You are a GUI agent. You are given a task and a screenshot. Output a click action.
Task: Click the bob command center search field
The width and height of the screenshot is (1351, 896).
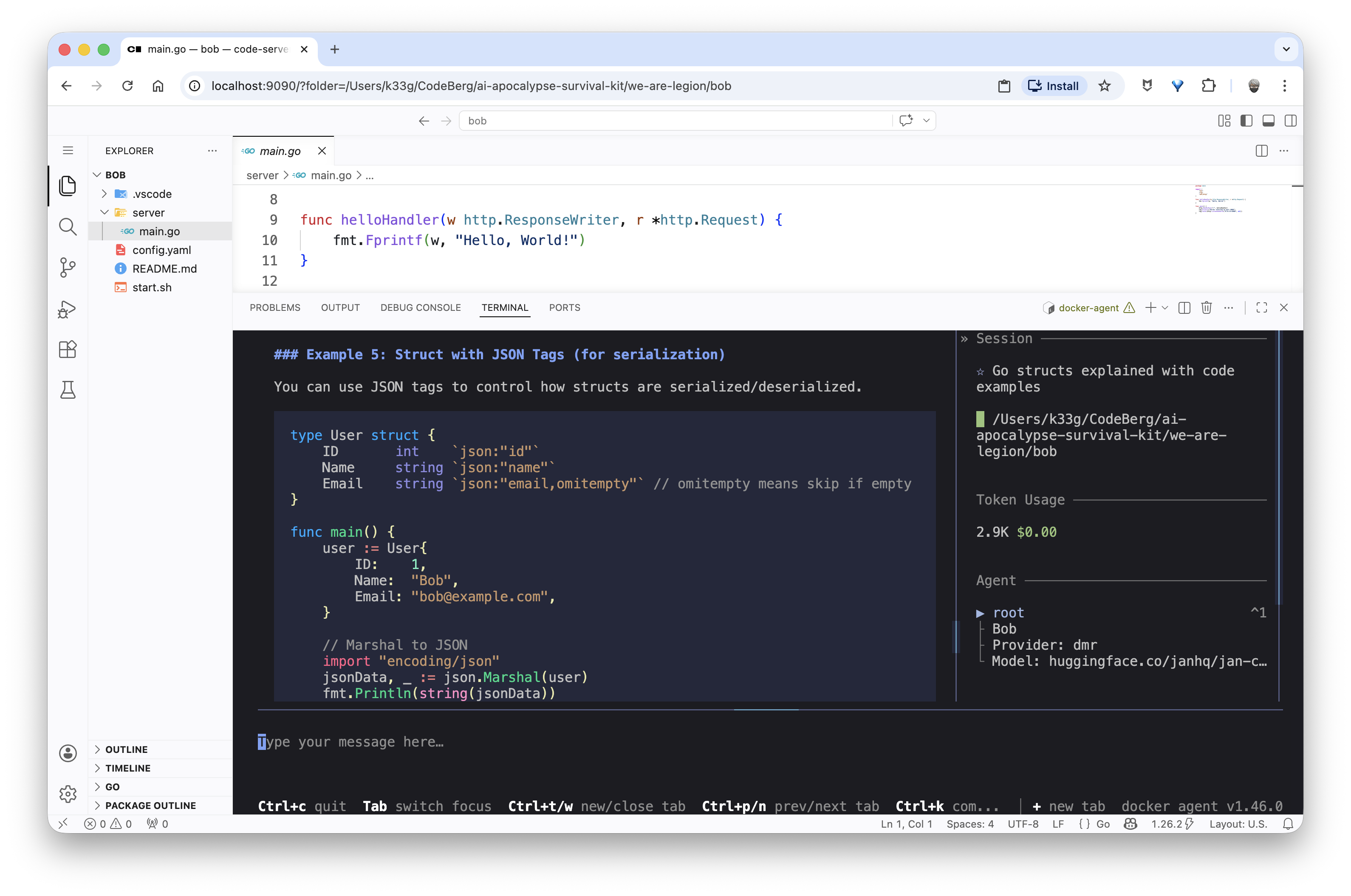tap(675, 121)
